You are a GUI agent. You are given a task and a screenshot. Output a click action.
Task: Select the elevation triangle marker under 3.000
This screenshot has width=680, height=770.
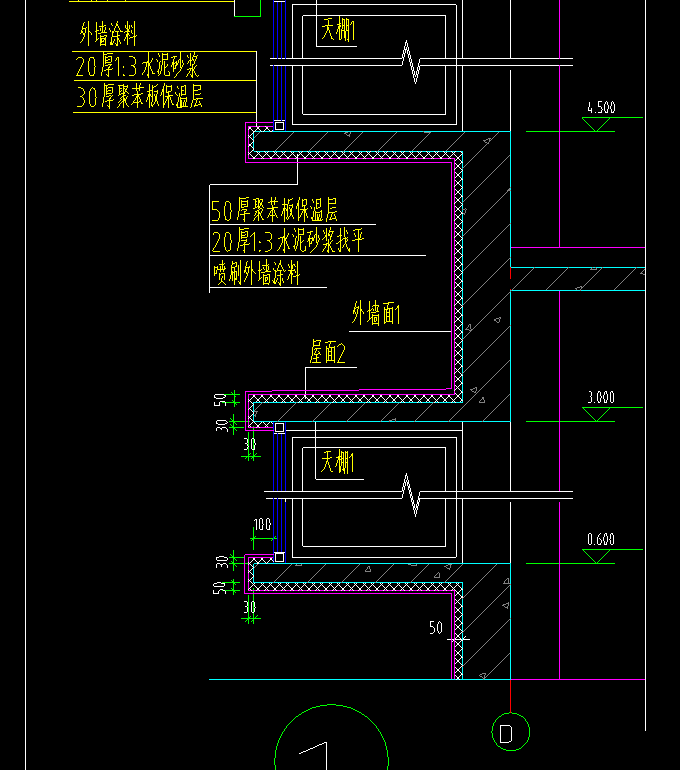pos(596,414)
